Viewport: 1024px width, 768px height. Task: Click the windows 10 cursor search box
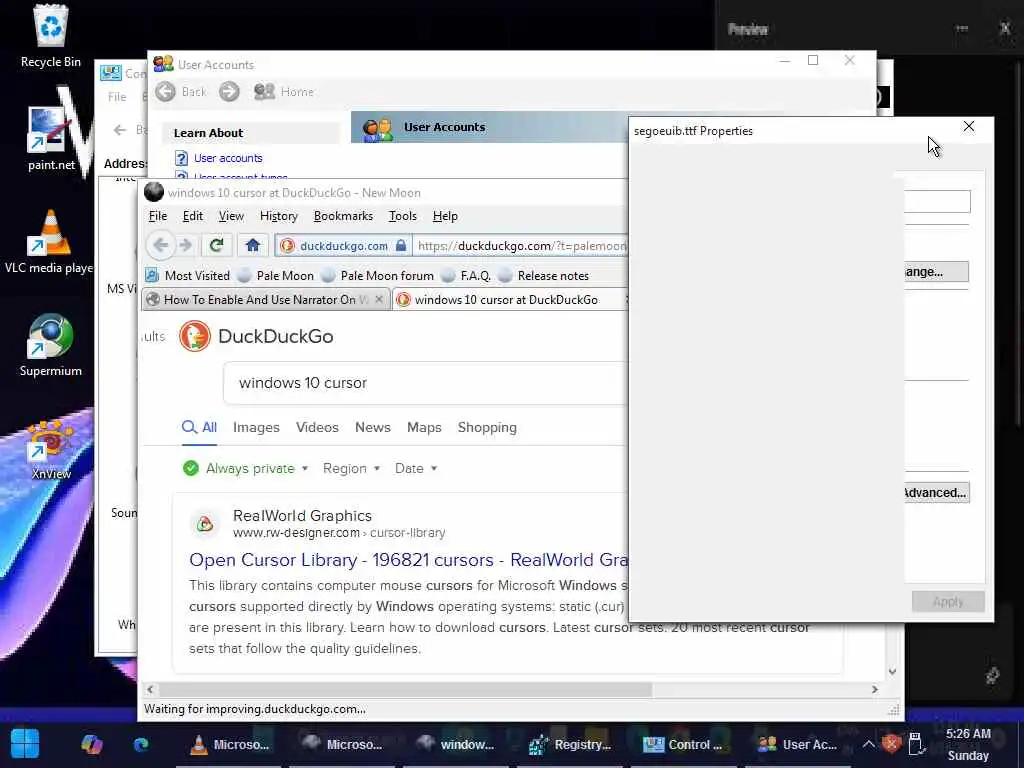coord(424,383)
